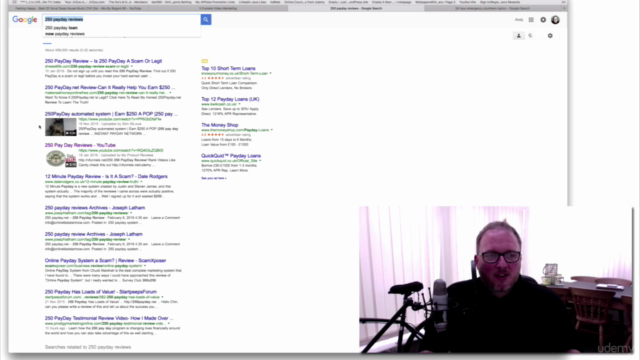Open Google notifications bell icon

[x=543, y=20]
